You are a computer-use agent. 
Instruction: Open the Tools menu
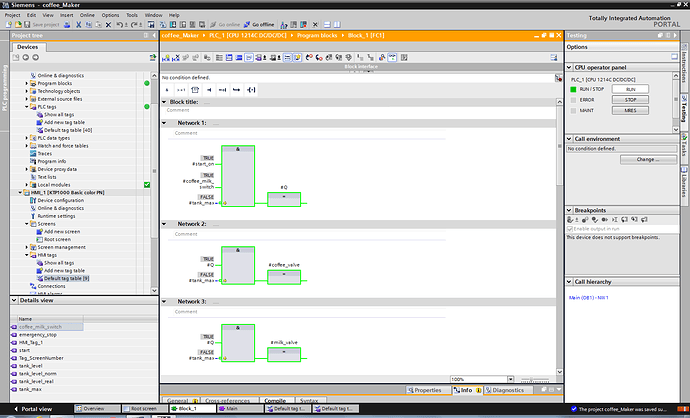[132, 15]
